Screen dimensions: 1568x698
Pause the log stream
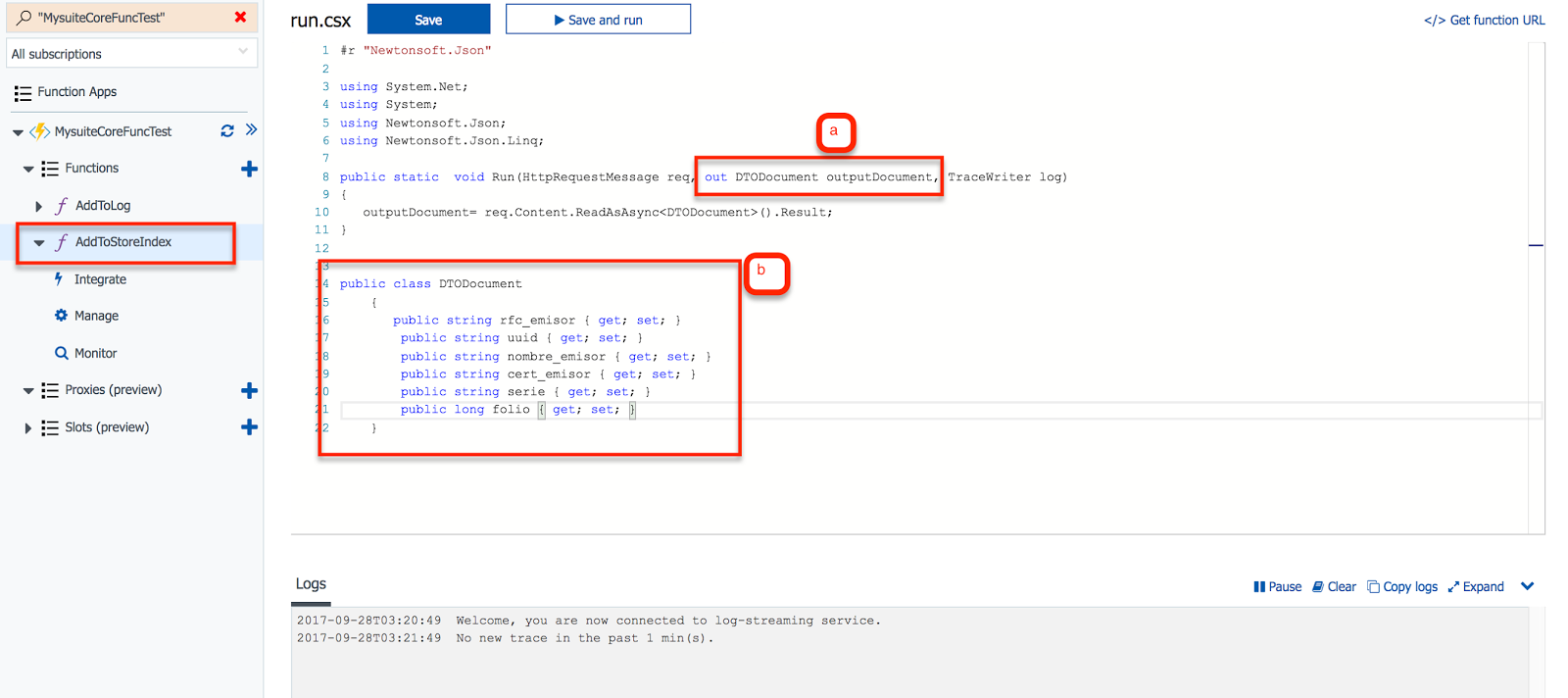coord(1277,586)
